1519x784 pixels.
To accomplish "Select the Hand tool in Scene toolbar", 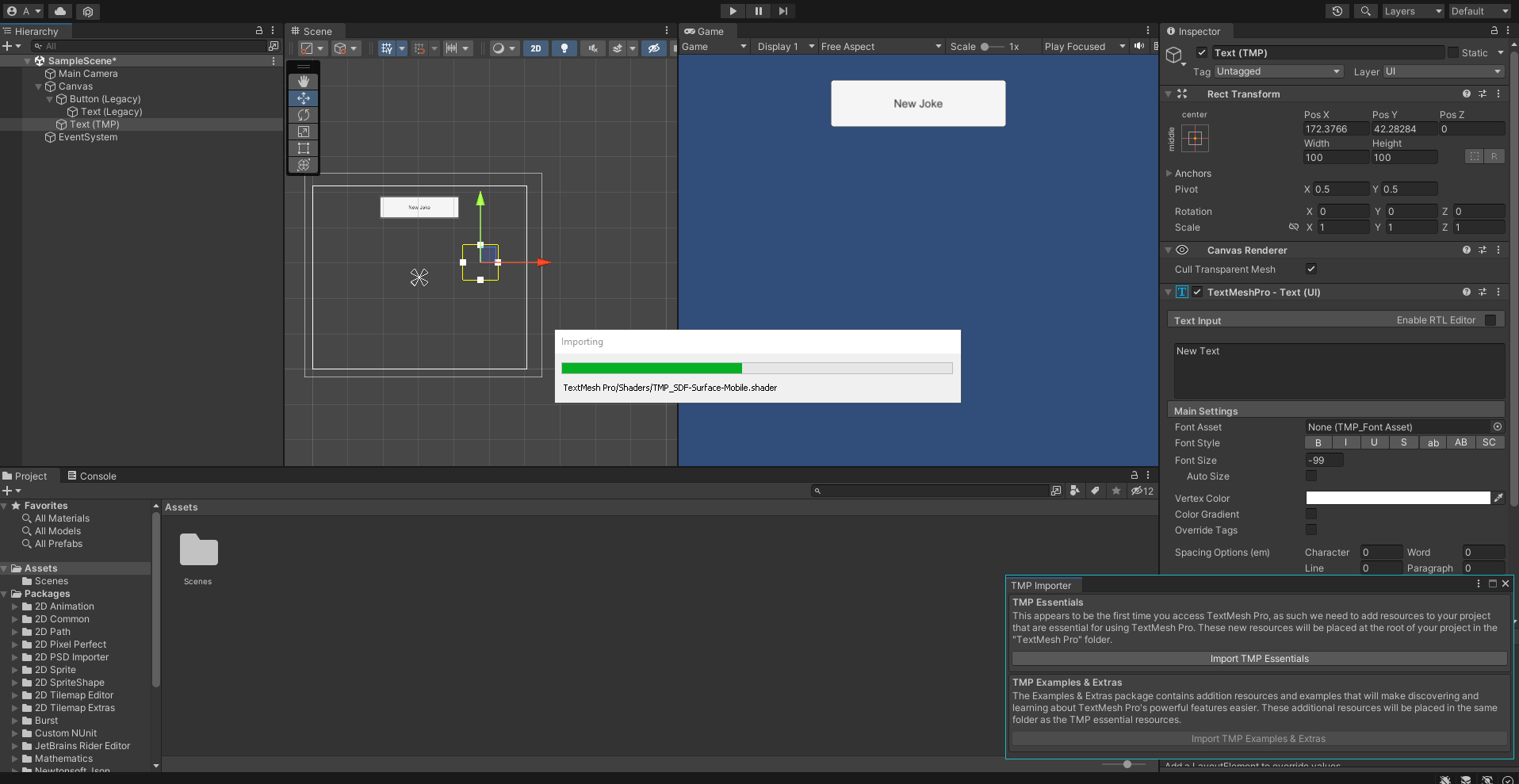I will coord(304,82).
